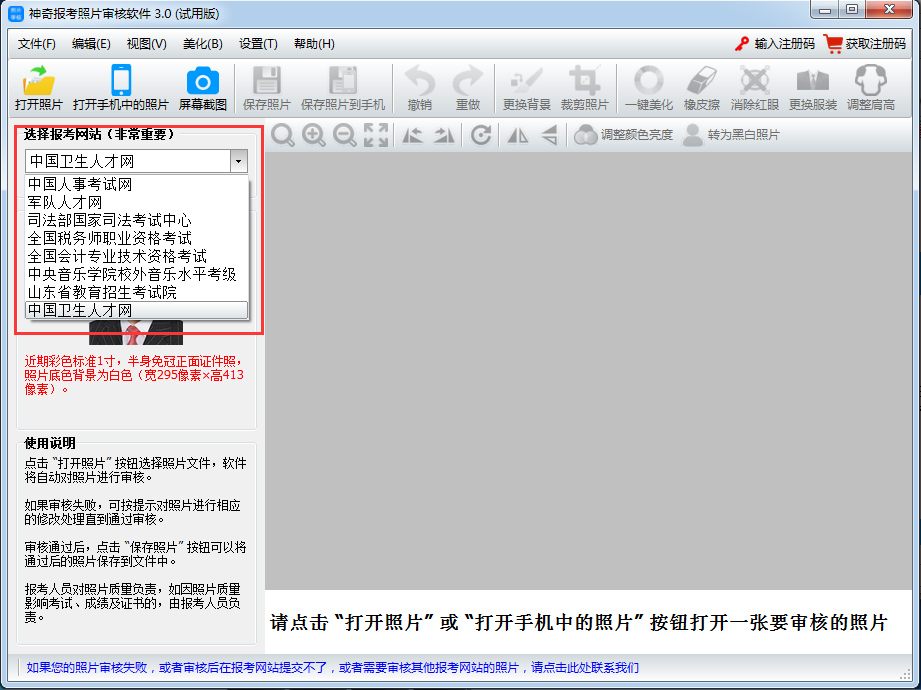Screen dimensions: 921x690
Task: Click the magnifier actual-size zoom icon
Action: 283,135
